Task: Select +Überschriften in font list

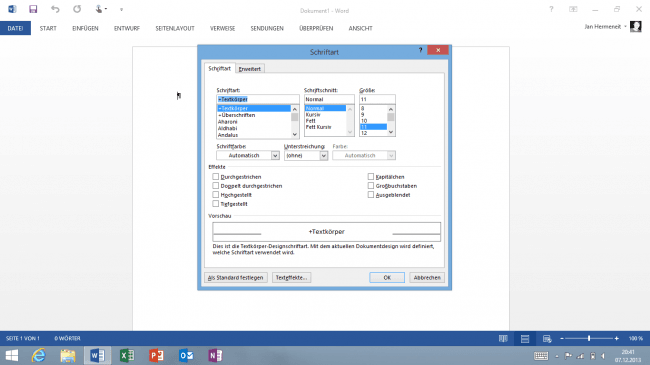Action: click(254, 115)
